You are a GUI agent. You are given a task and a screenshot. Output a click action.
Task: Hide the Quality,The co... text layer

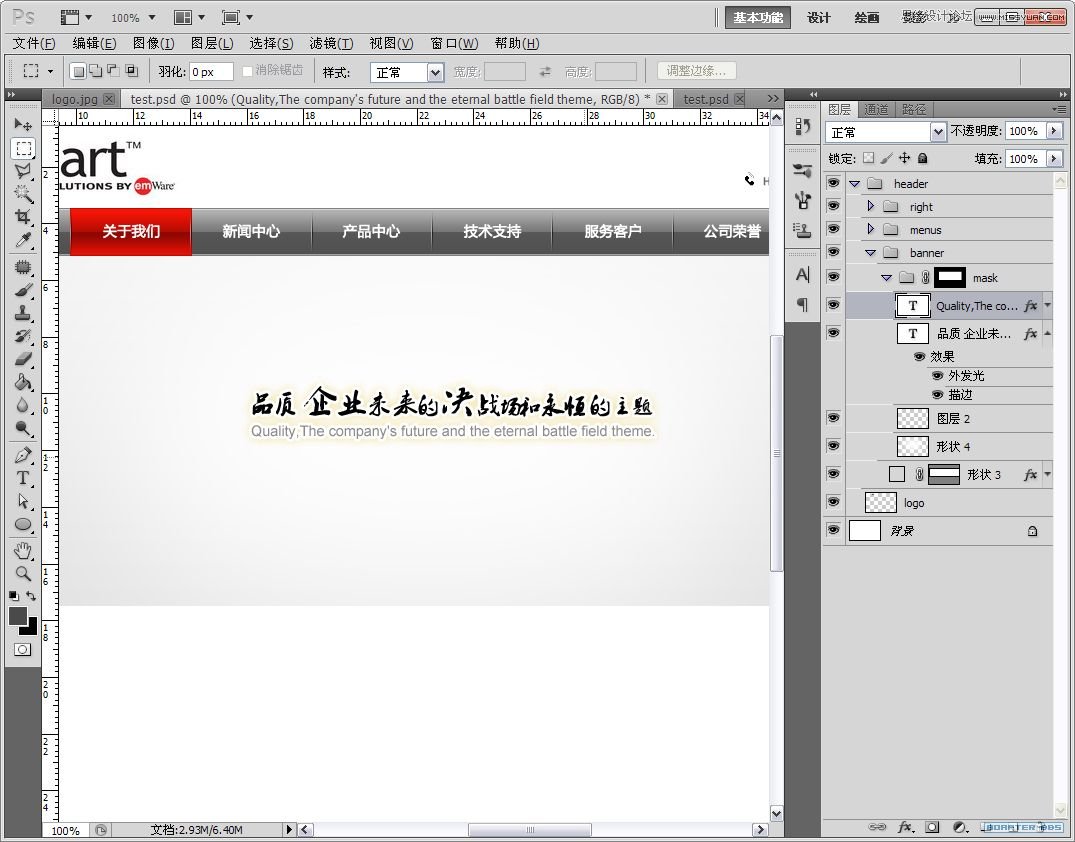pyautogui.click(x=833, y=305)
